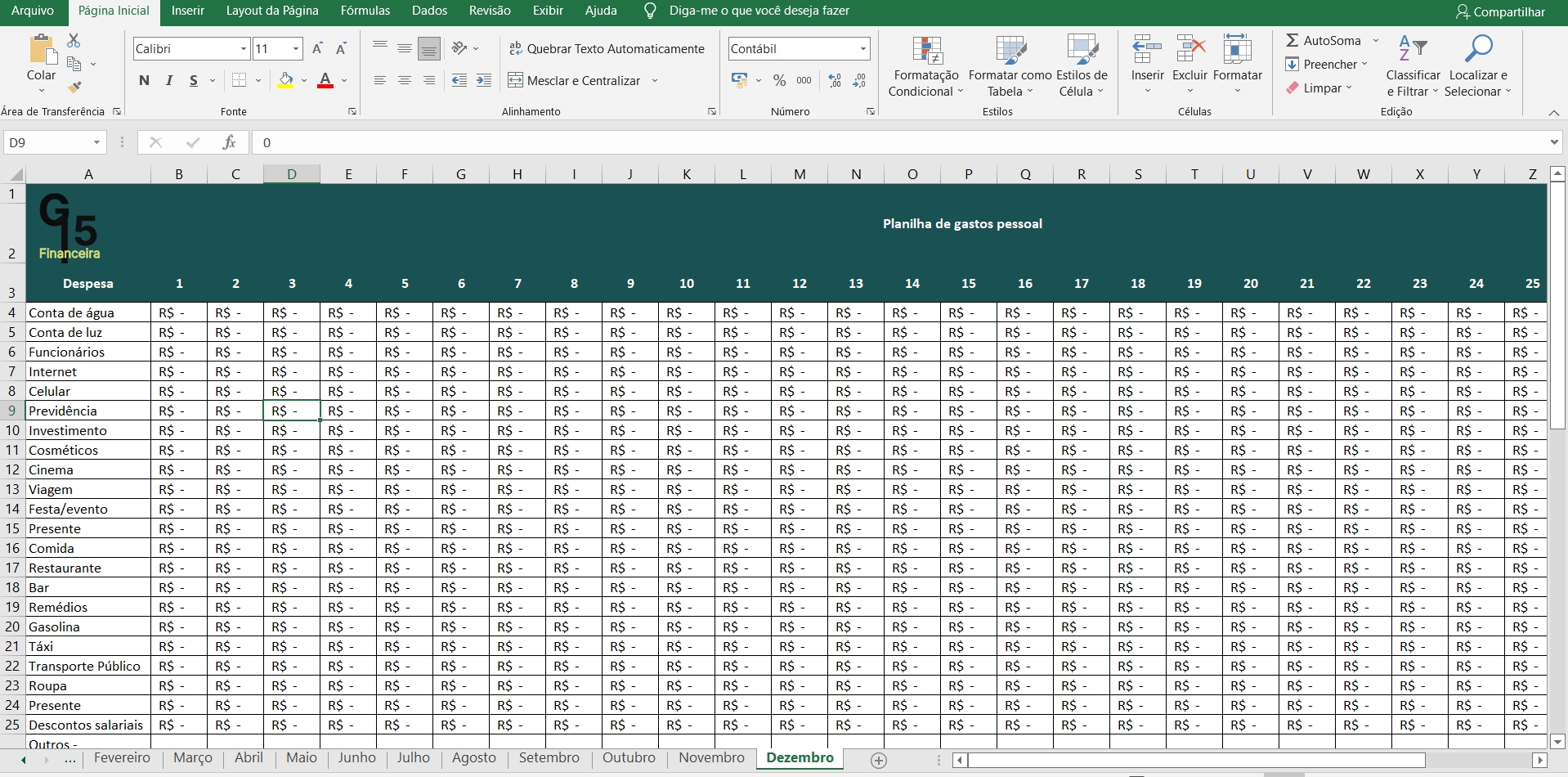Apply percent style
The image size is (1568, 777).
click(x=780, y=80)
